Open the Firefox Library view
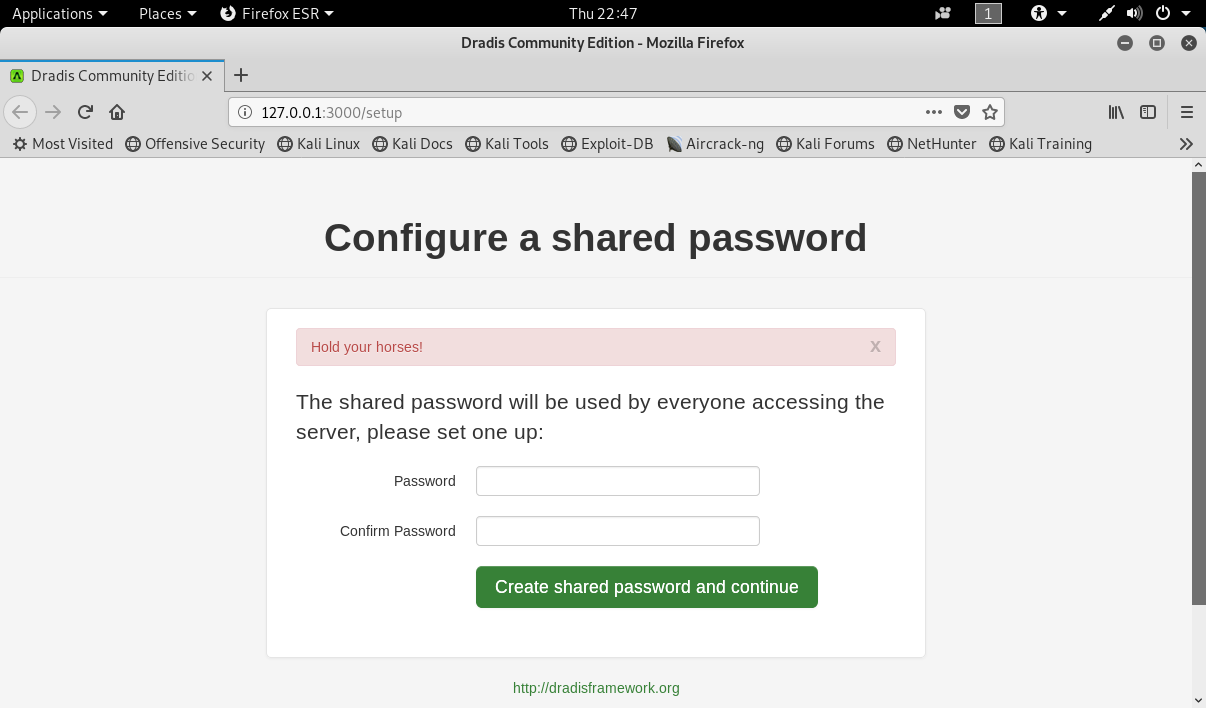Image resolution: width=1206 pixels, height=708 pixels. coord(1116,112)
